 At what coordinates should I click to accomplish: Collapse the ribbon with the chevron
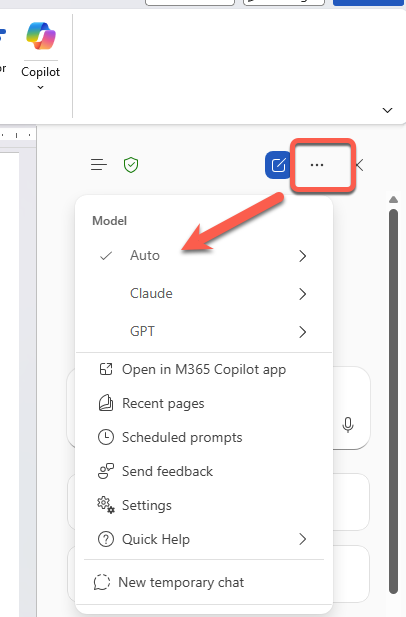387,110
